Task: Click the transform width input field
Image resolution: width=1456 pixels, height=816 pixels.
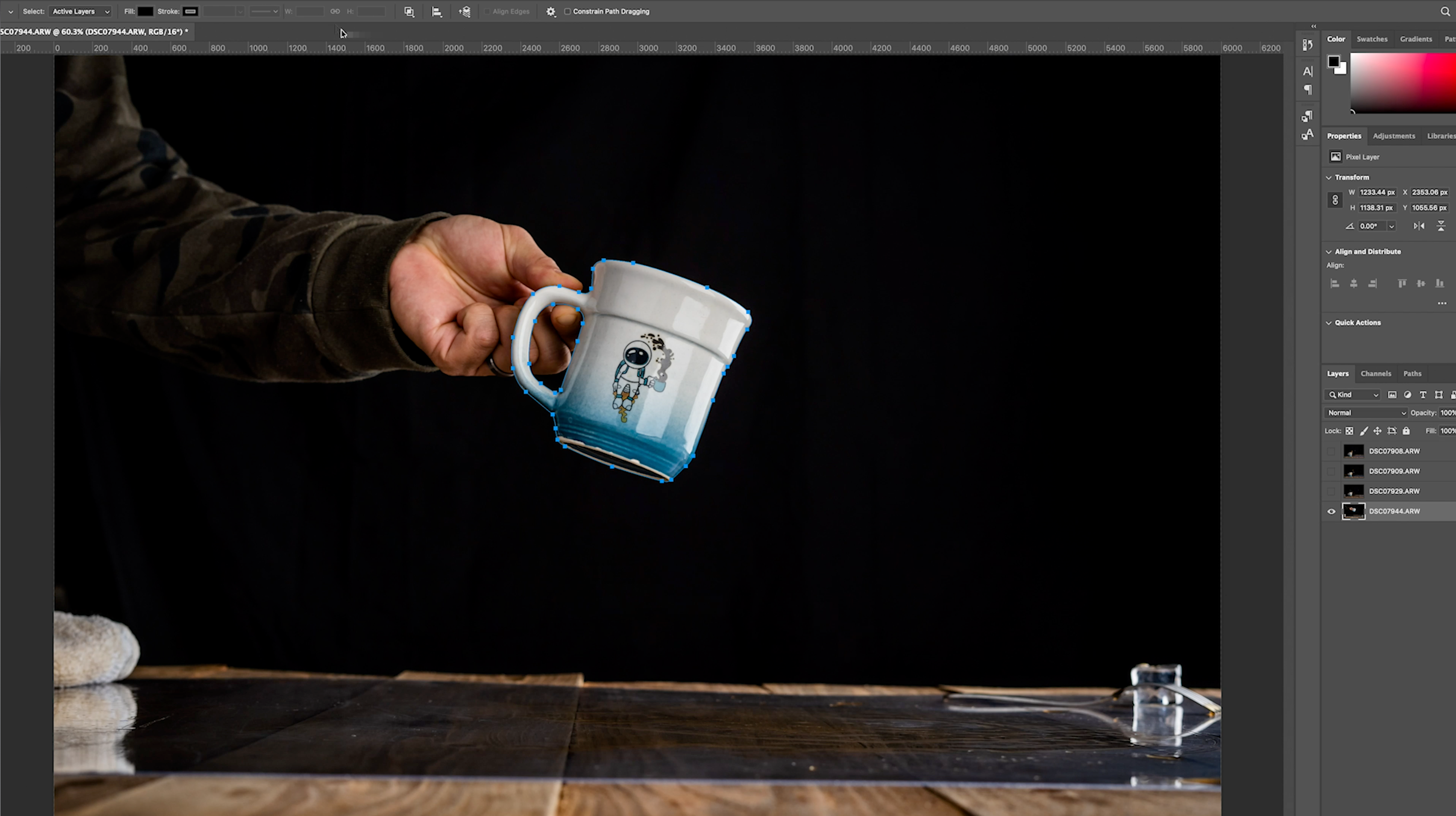Action: 1377,192
